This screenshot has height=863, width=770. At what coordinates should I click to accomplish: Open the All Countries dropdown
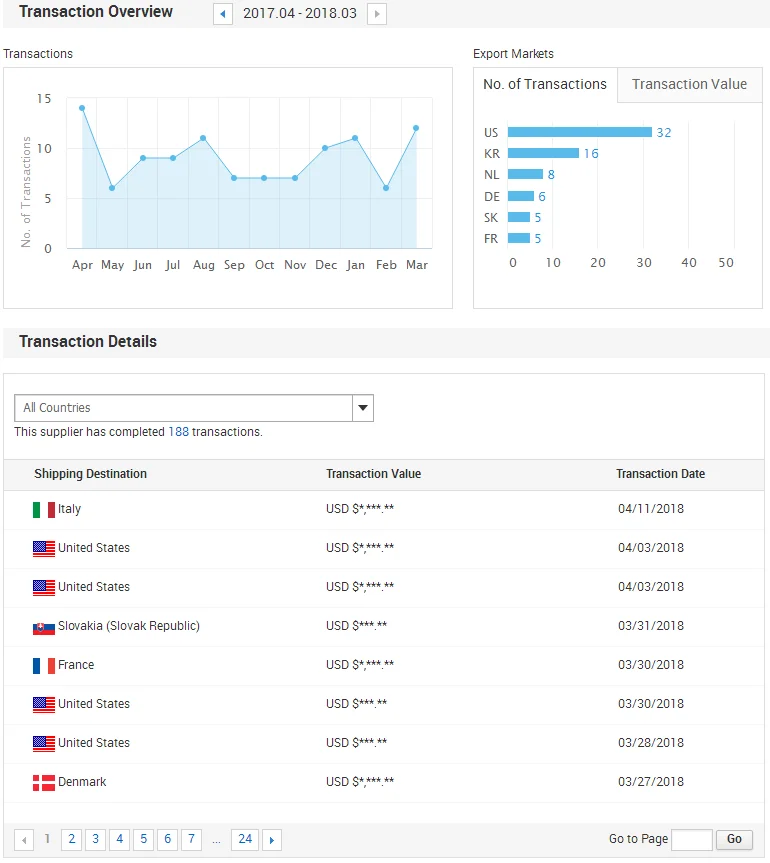(194, 408)
